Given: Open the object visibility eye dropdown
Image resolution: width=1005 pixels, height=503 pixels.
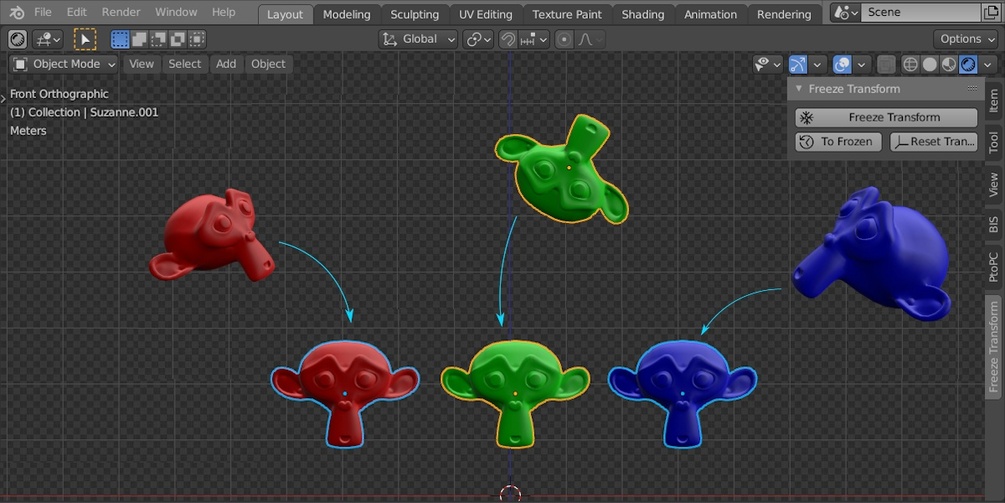Looking at the screenshot, I should [768, 64].
